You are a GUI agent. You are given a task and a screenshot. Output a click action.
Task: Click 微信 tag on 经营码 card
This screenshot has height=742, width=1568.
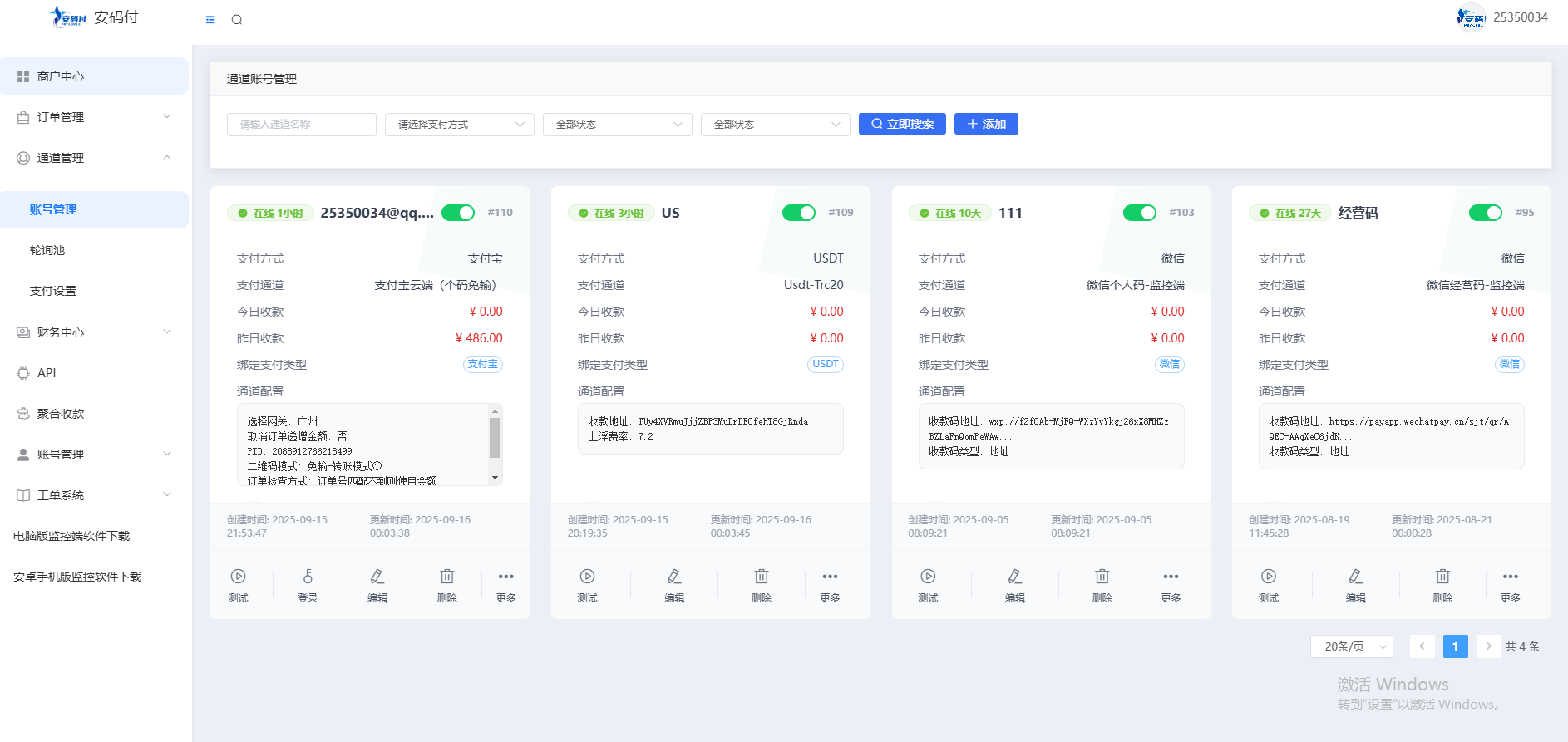(x=1510, y=364)
